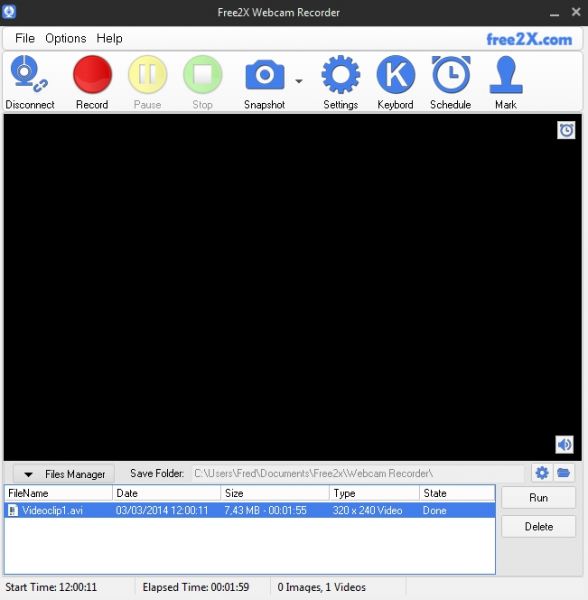Take a Snapshot with the camera icon

tap(265, 75)
